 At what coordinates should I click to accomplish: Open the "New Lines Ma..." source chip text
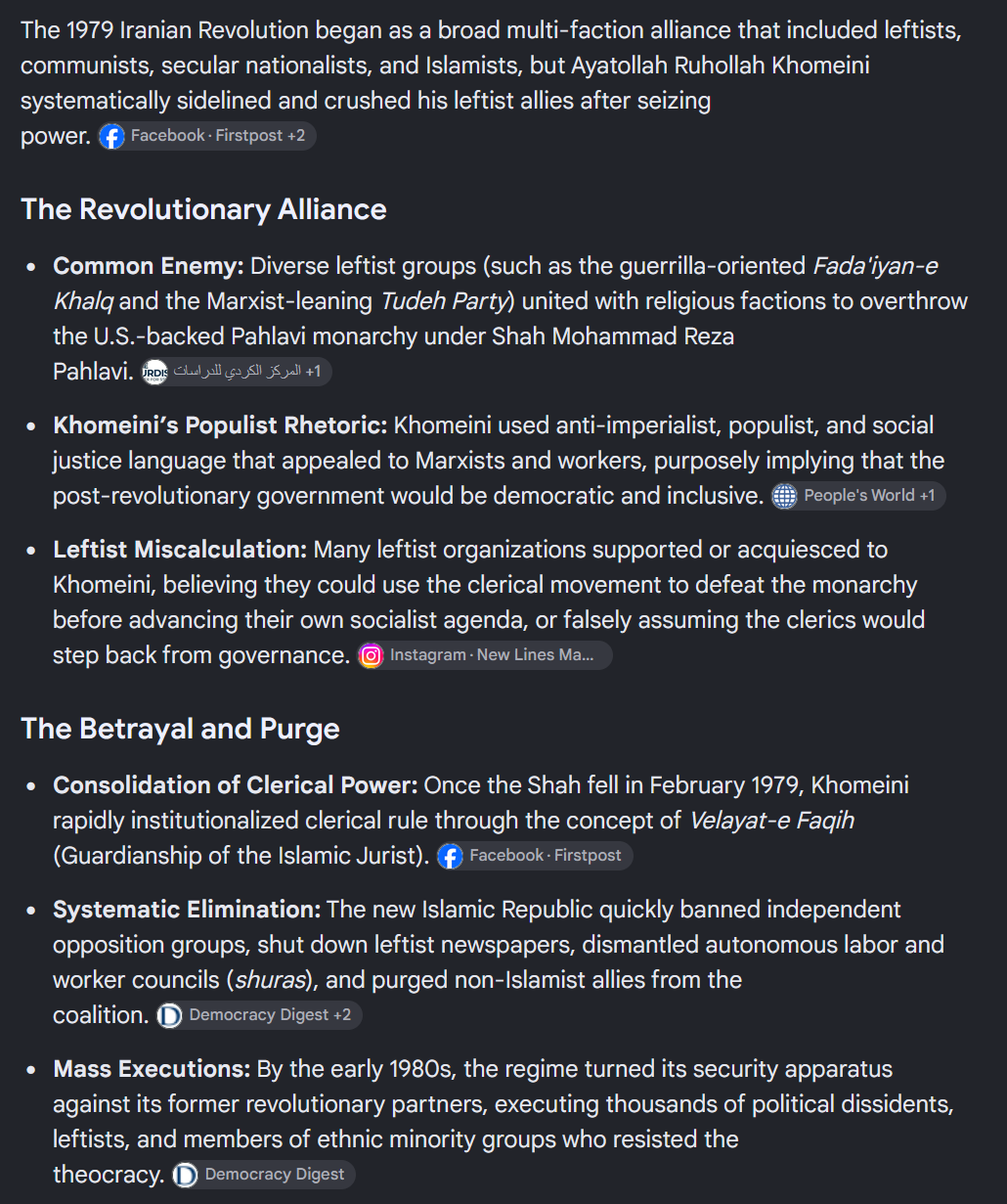click(536, 655)
